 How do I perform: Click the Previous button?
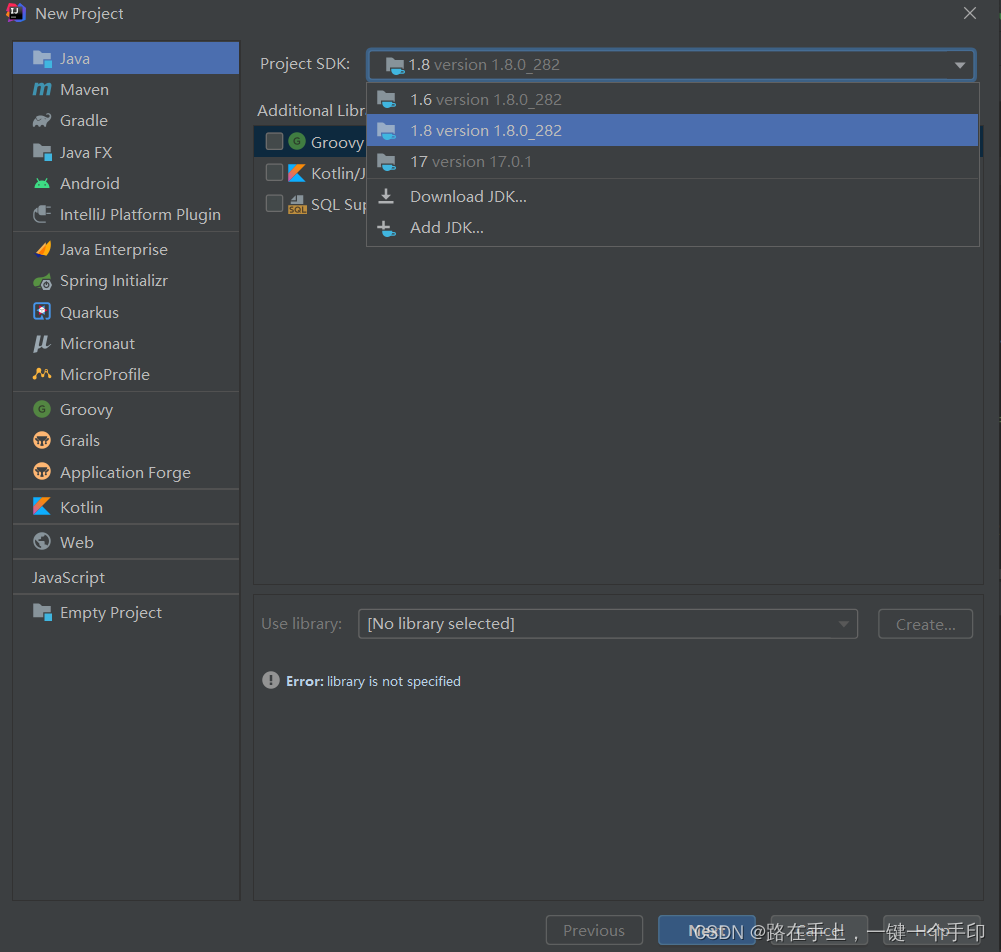point(594,930)
